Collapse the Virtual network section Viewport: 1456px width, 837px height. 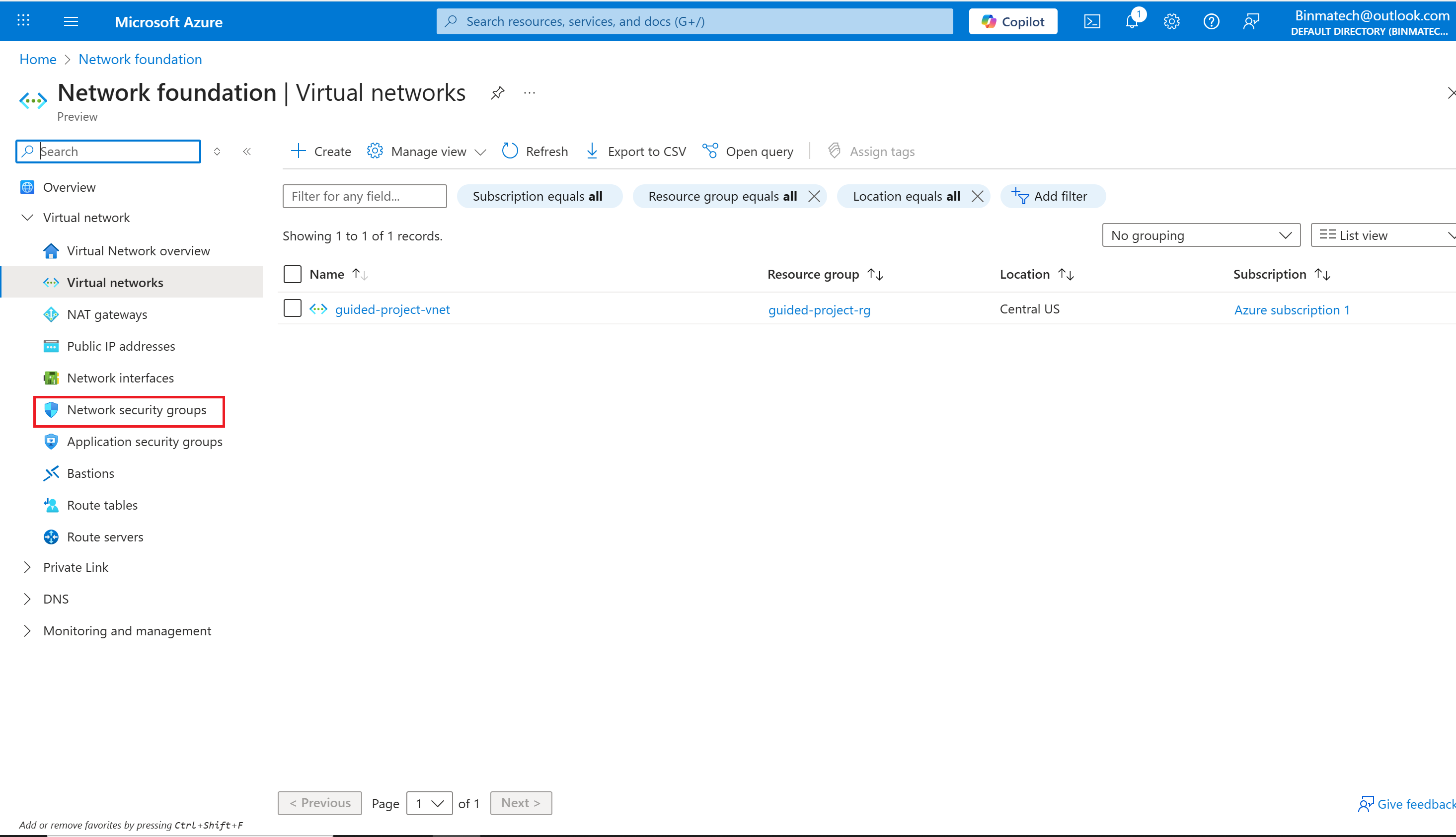coord(27,217)
